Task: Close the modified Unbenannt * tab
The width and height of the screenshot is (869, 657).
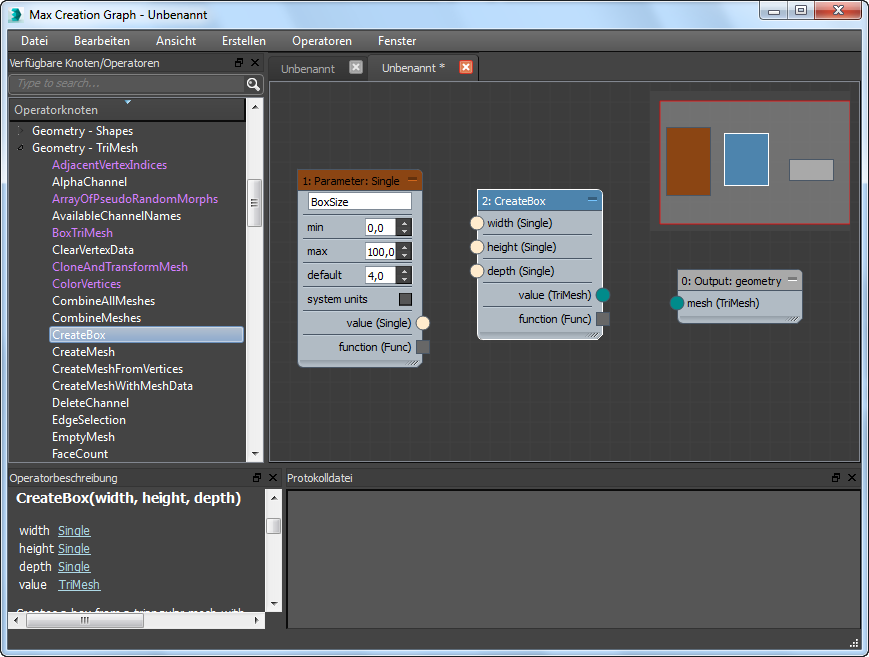Action: point(466,67)
